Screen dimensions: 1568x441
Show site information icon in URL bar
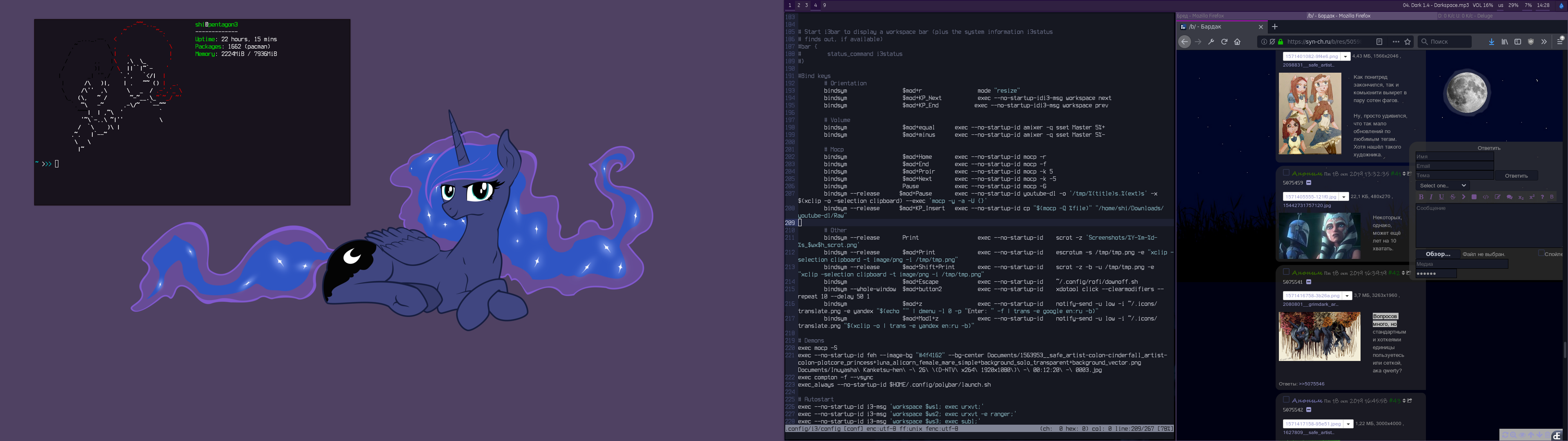pyautogui.click(x=1264, y=41)
